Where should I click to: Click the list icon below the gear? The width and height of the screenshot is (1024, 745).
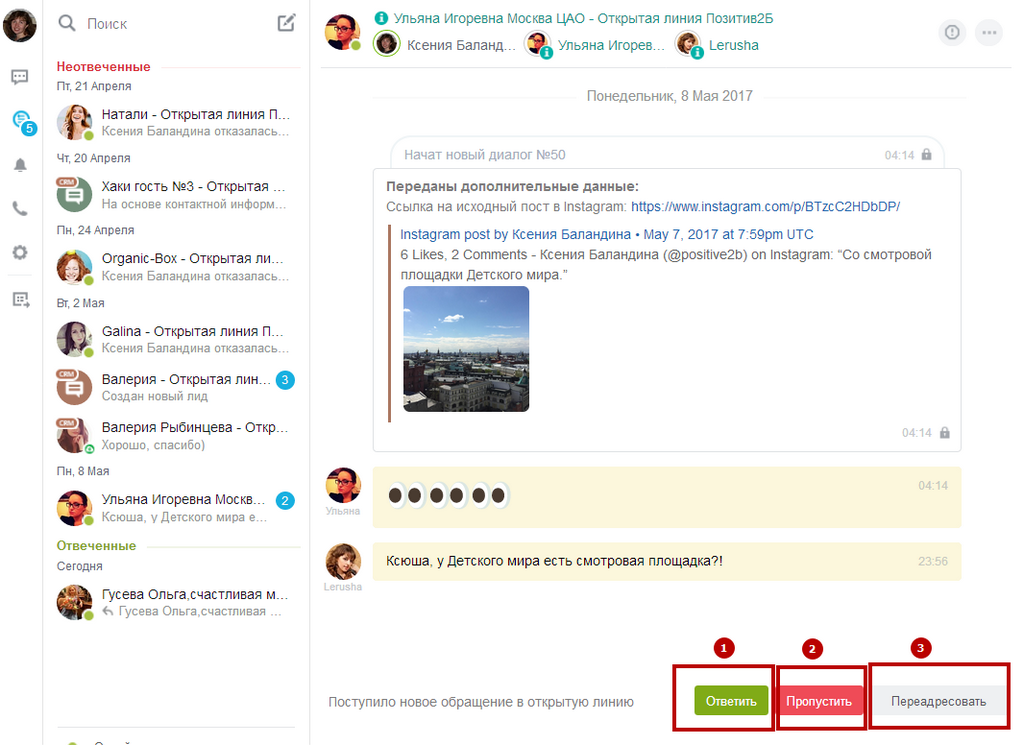(21, 300)
